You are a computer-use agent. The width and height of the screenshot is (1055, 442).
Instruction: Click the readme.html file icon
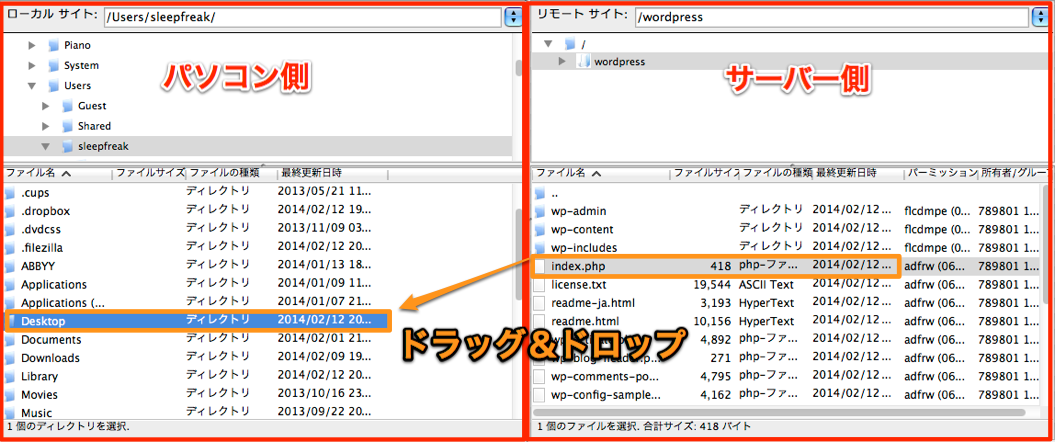540,321
